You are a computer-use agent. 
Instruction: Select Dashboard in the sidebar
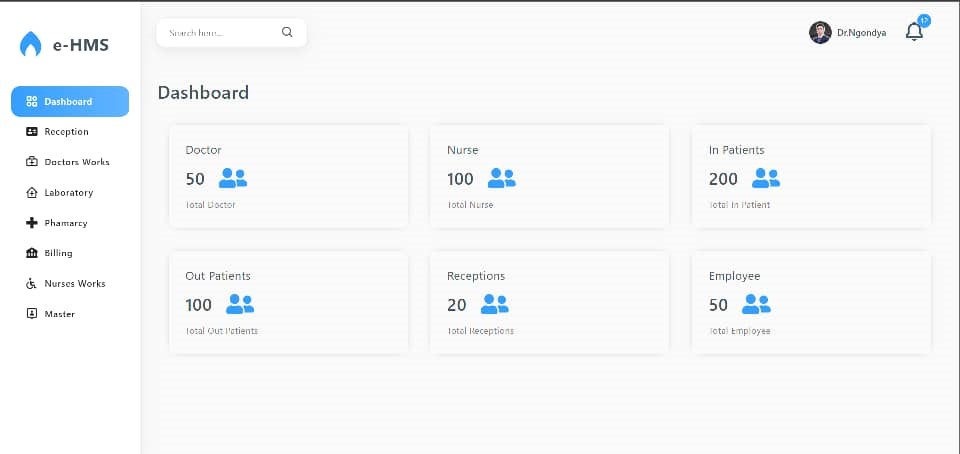69,102
